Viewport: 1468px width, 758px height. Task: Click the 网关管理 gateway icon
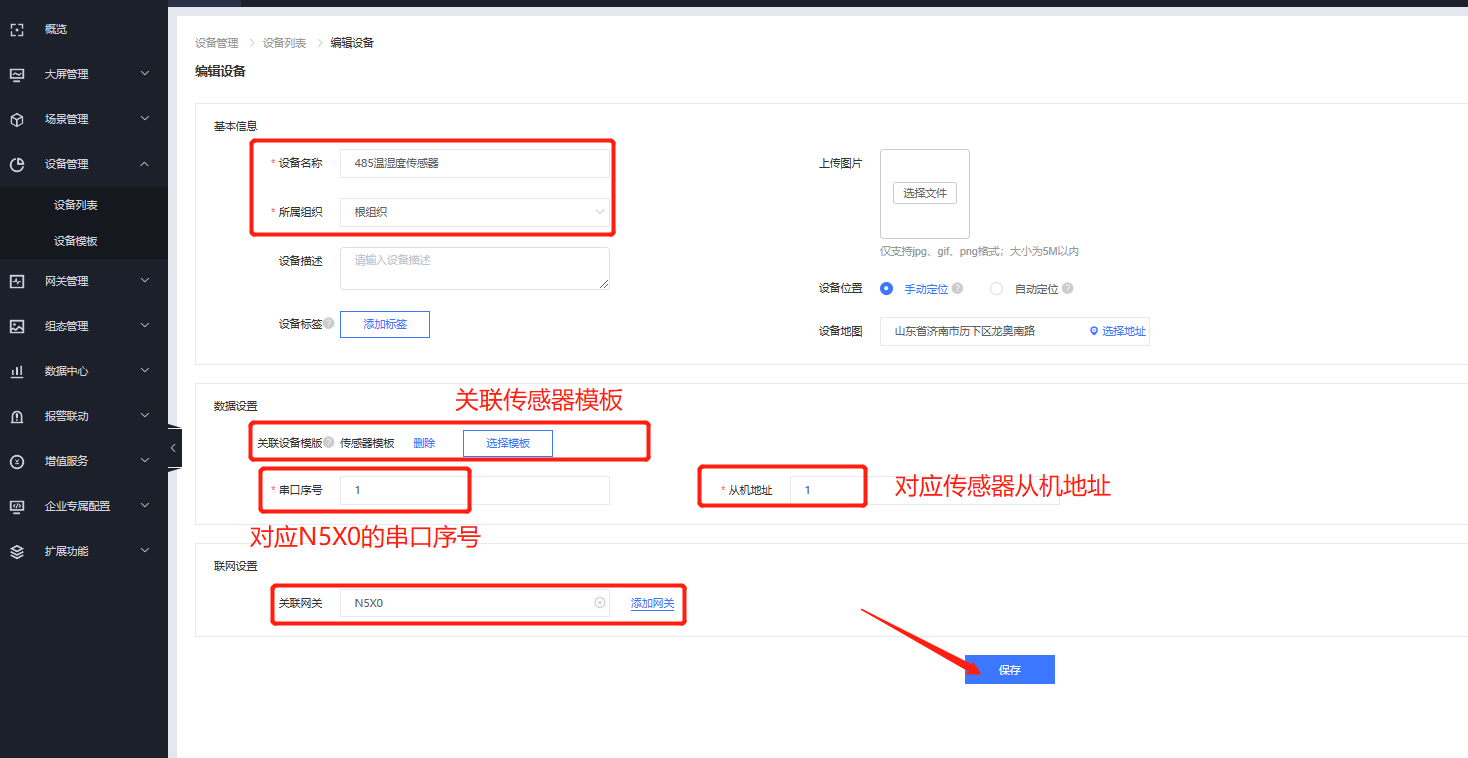point(17,281)
